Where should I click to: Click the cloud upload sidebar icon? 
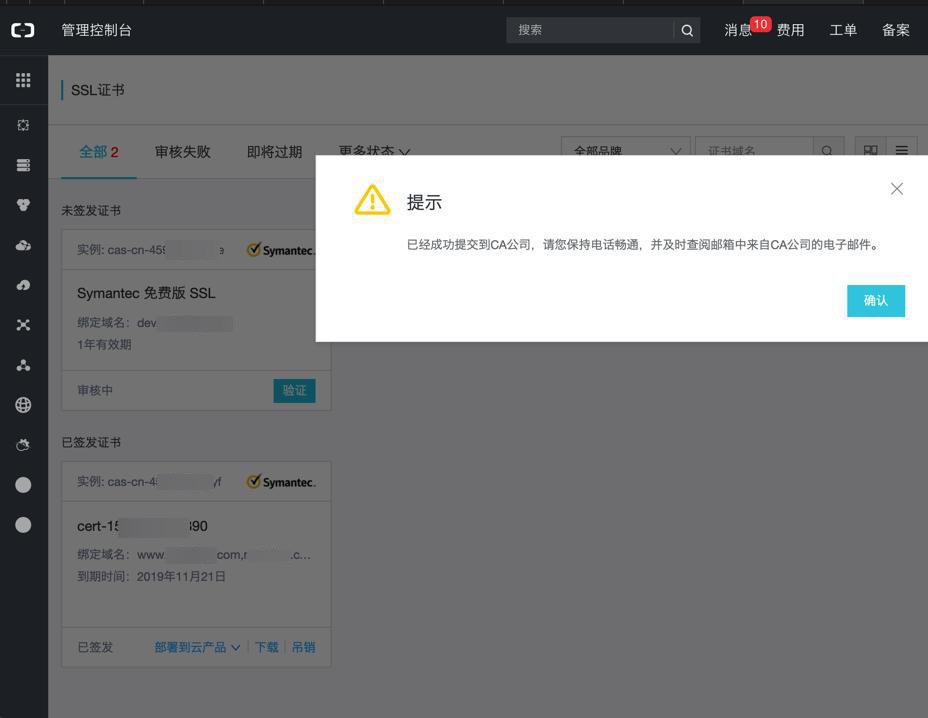[23, 285]
